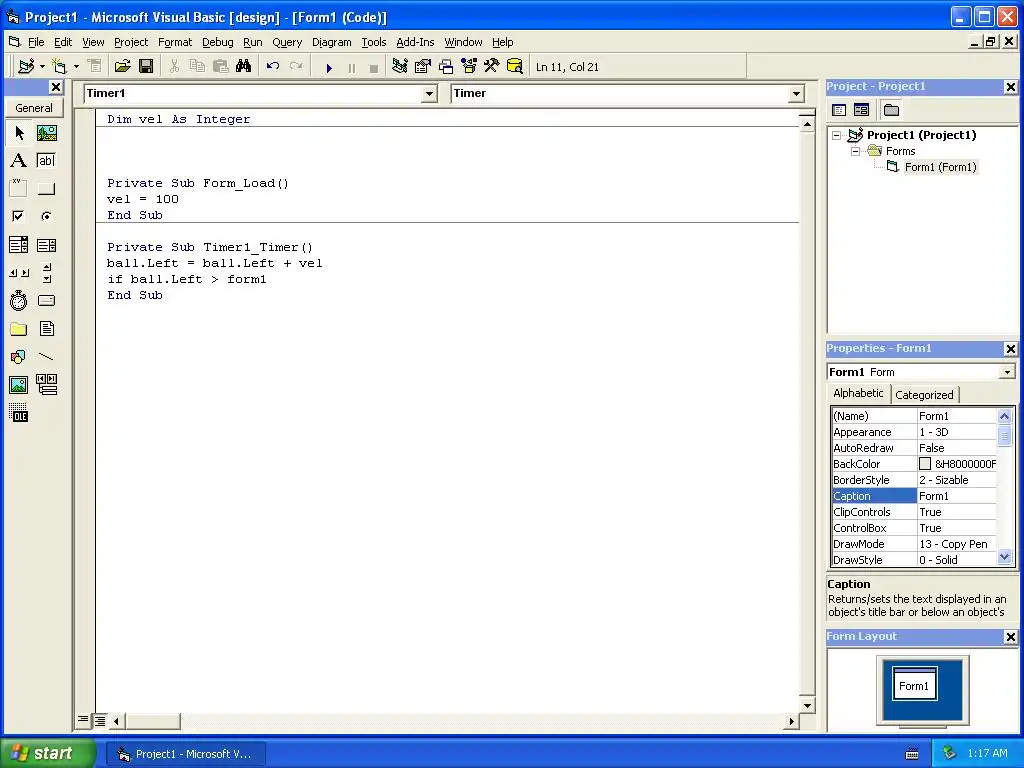Select Form1 (Form1) in project tree
1024x768 pixels.
(x=940, y=167)
